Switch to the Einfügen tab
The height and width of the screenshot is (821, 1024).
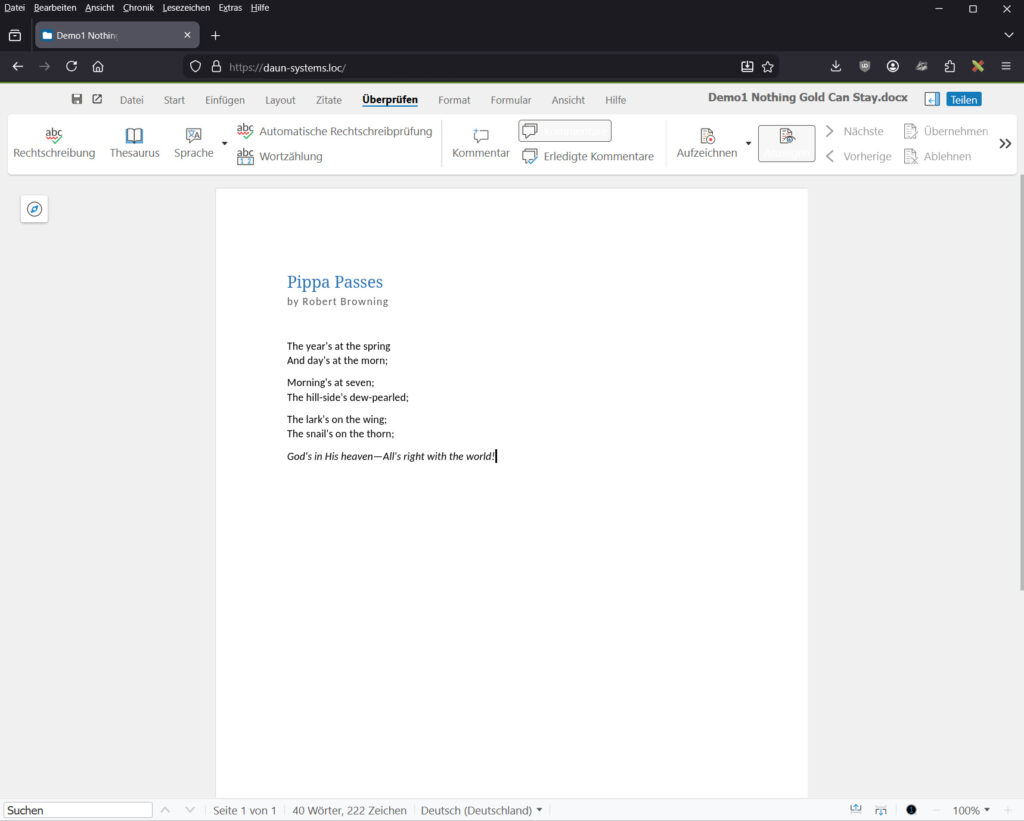tap(224, 100)
